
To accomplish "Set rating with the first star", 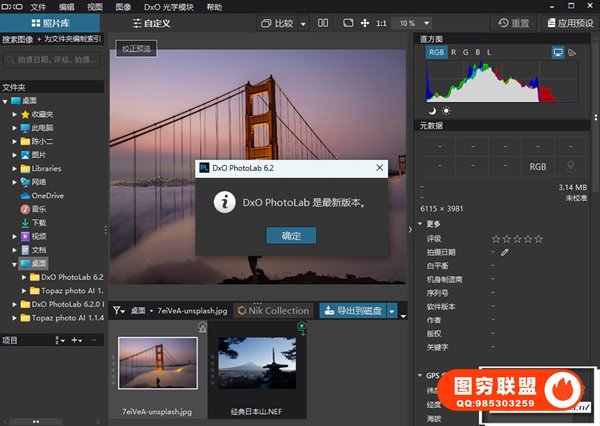I will click(x=496, y=239).
